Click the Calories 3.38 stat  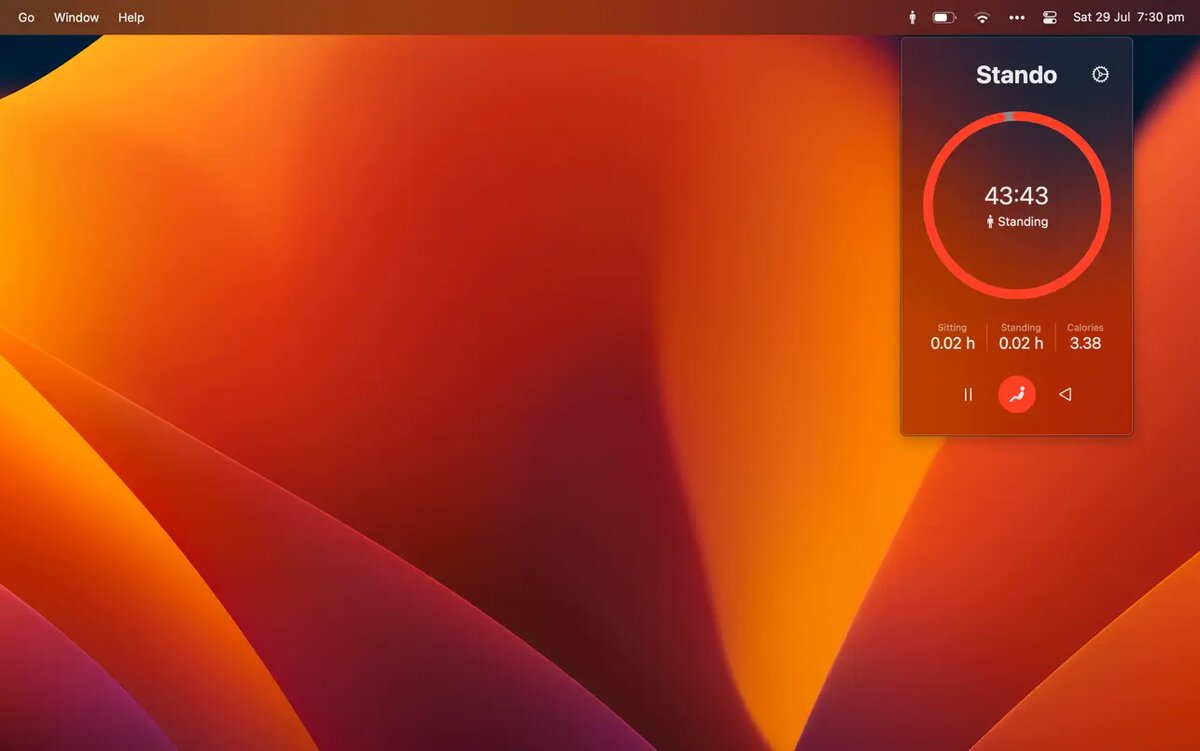[x=1085, y=337]
